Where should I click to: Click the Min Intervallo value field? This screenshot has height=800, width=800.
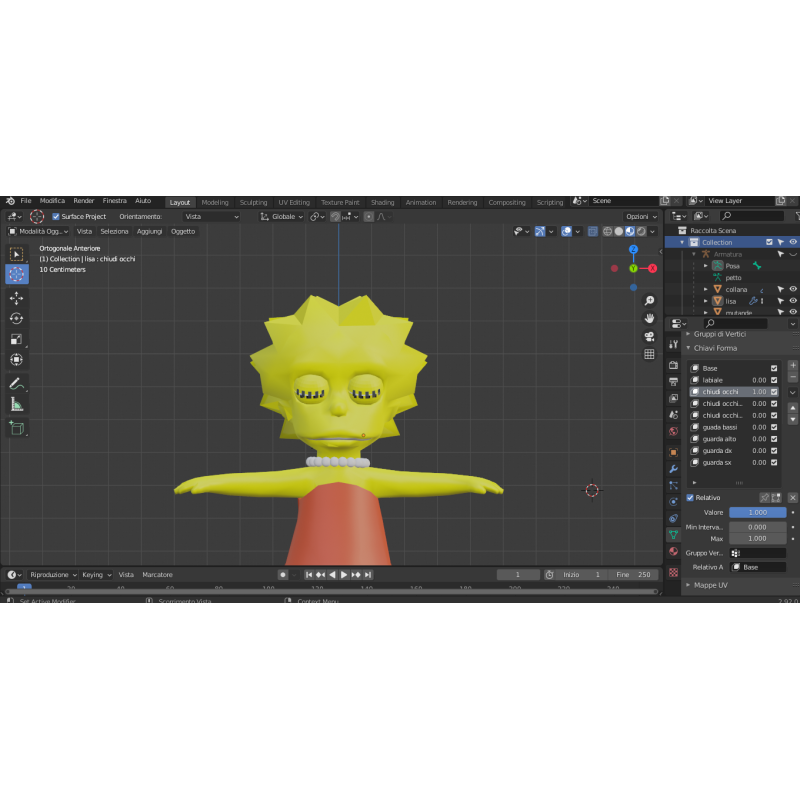tap(757, 527)
